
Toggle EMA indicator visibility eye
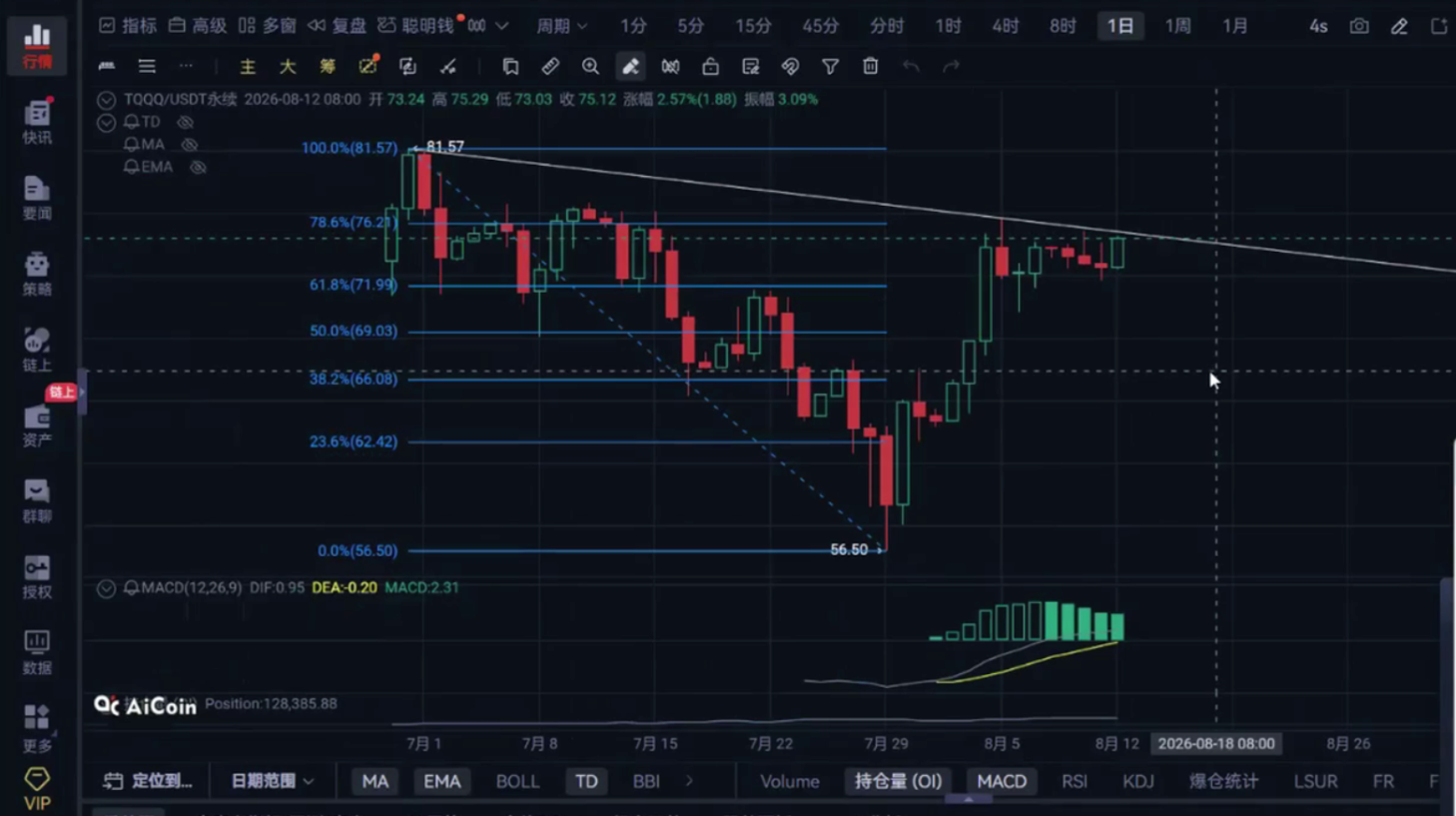coord(198,167)
